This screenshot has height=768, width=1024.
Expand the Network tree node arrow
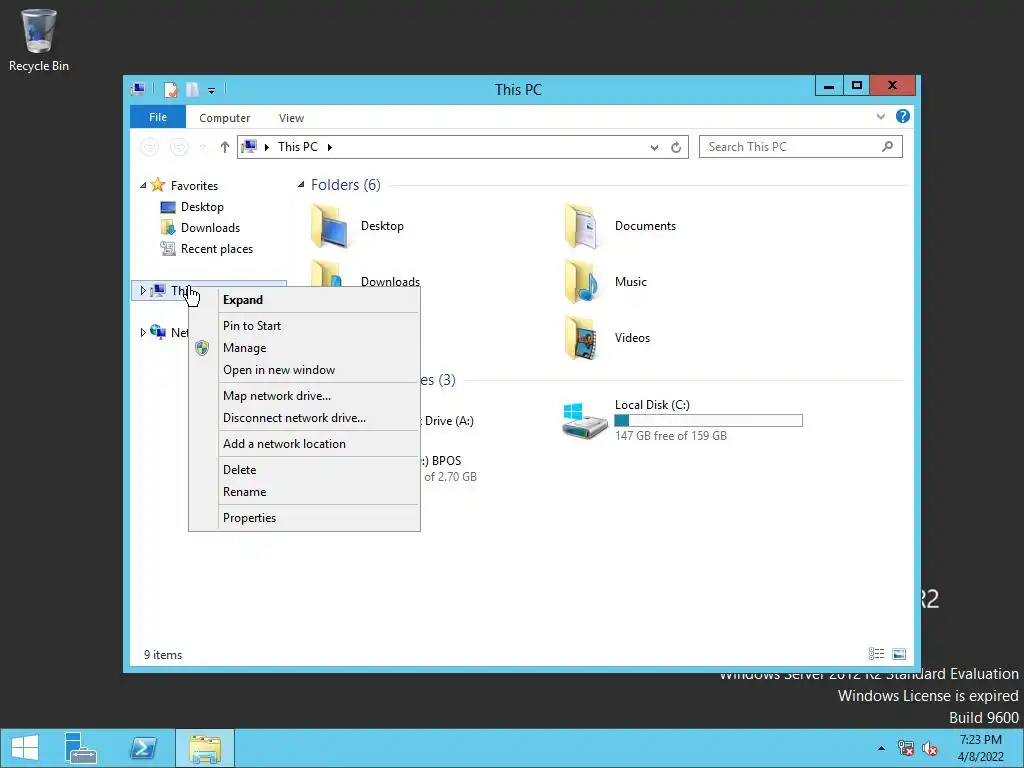(x=143, y=332)
